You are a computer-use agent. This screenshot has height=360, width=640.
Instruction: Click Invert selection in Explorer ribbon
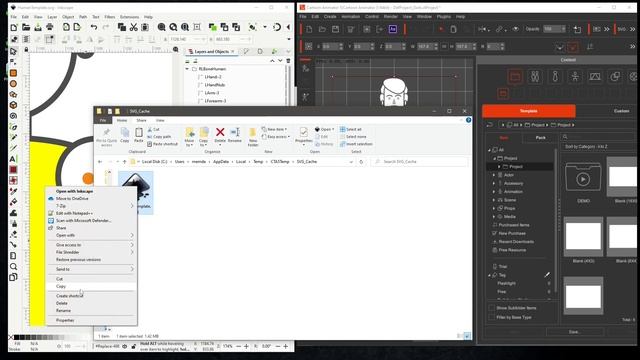click(x=356, y=144)
